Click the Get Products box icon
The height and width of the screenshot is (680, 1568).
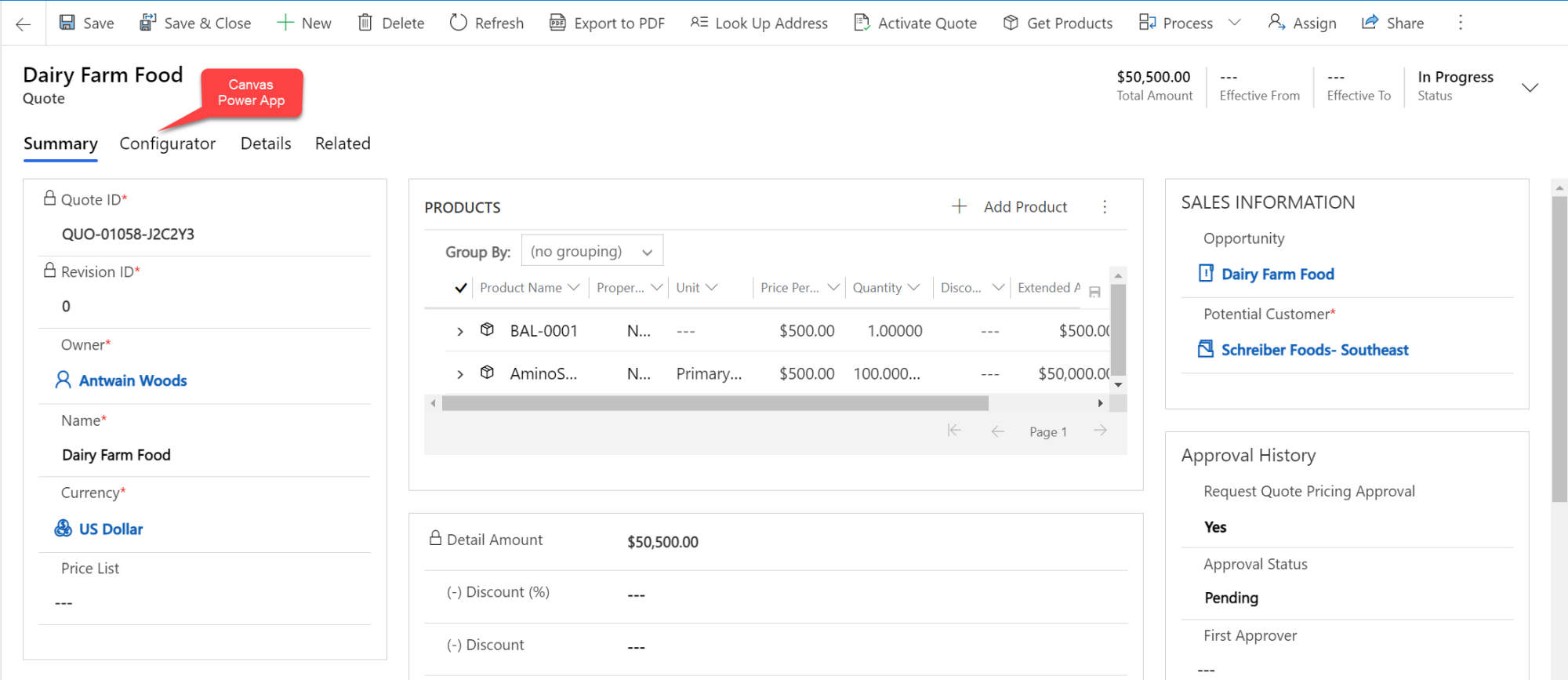(1011, 23)
